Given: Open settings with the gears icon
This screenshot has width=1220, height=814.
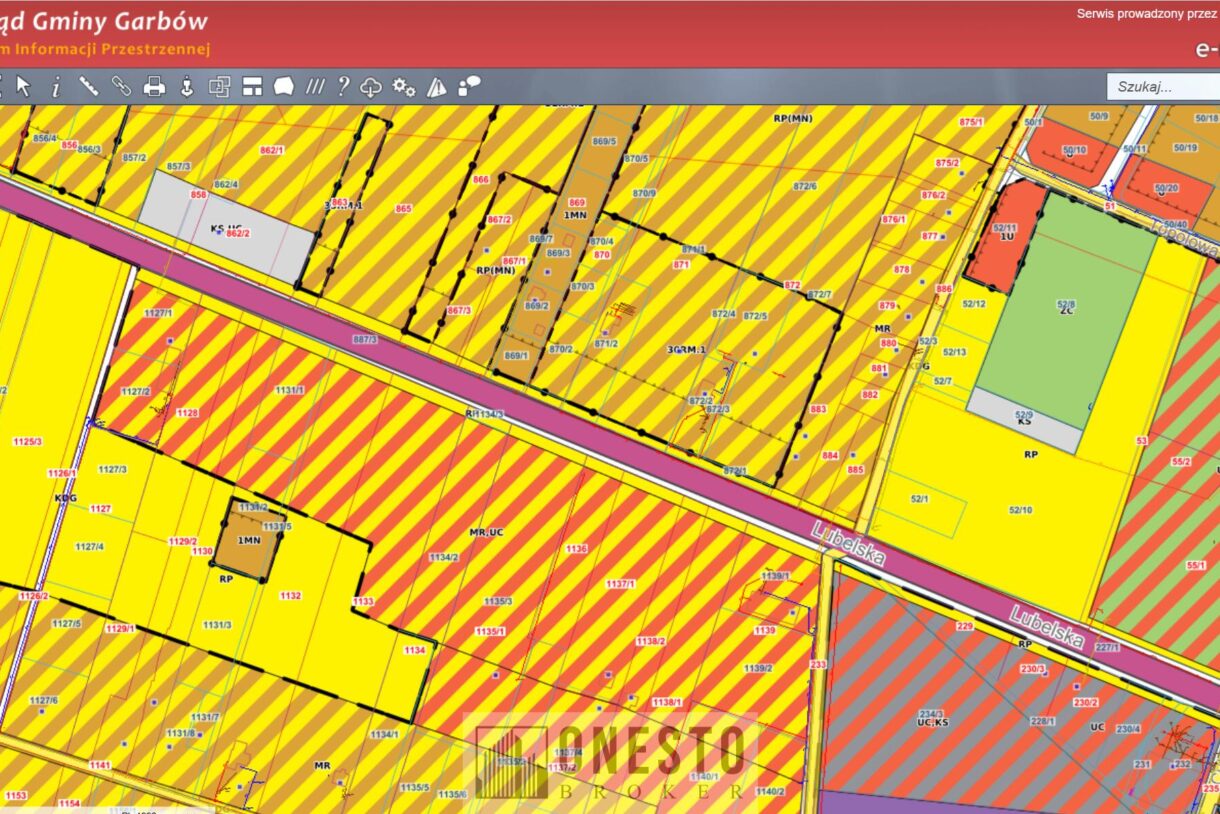Looking at the screenshot, I should click(404, 87).
